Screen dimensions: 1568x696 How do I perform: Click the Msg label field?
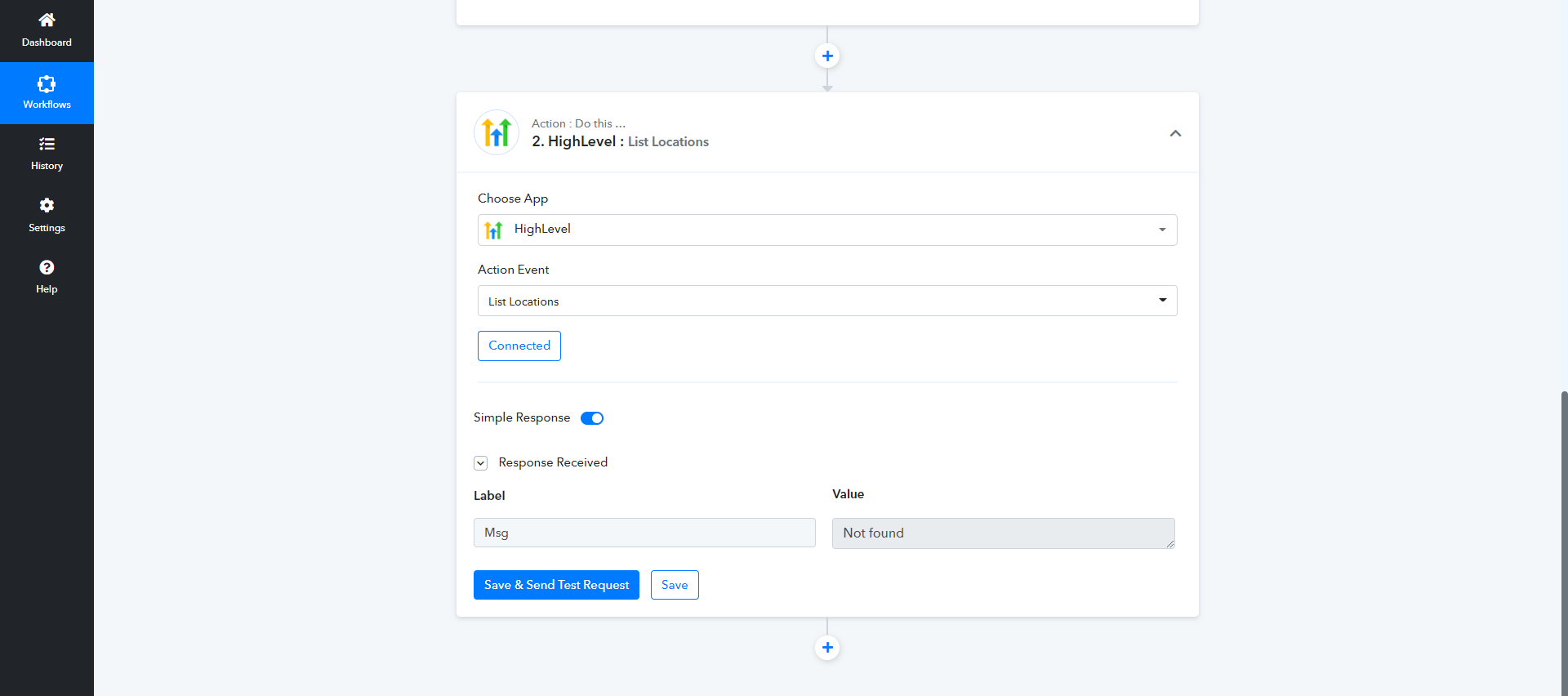click(x=644, y=533)
